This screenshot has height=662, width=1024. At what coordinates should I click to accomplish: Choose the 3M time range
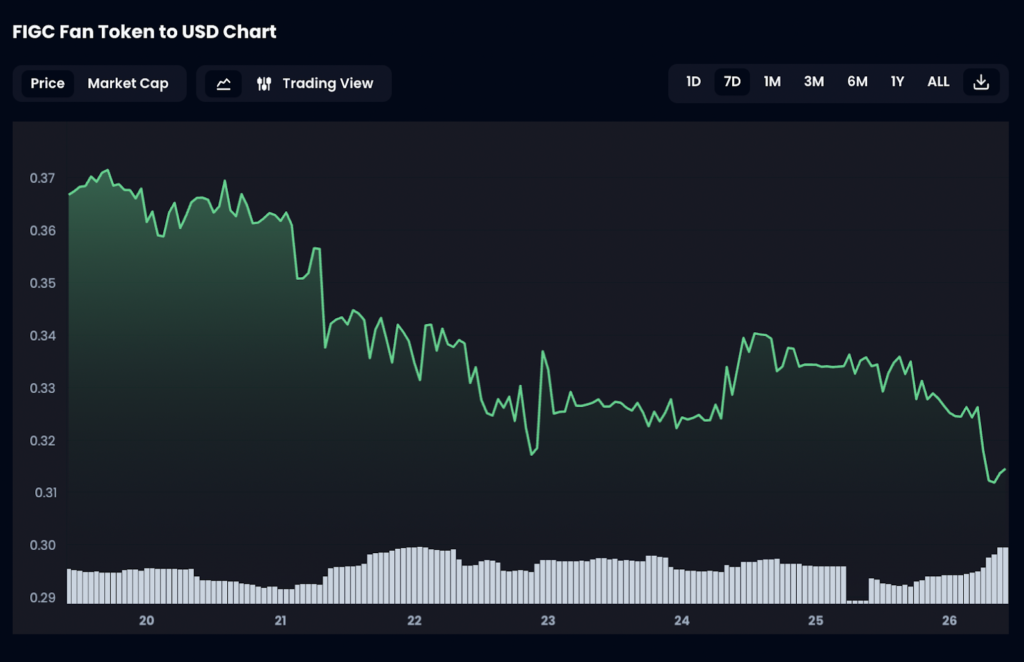814,82
